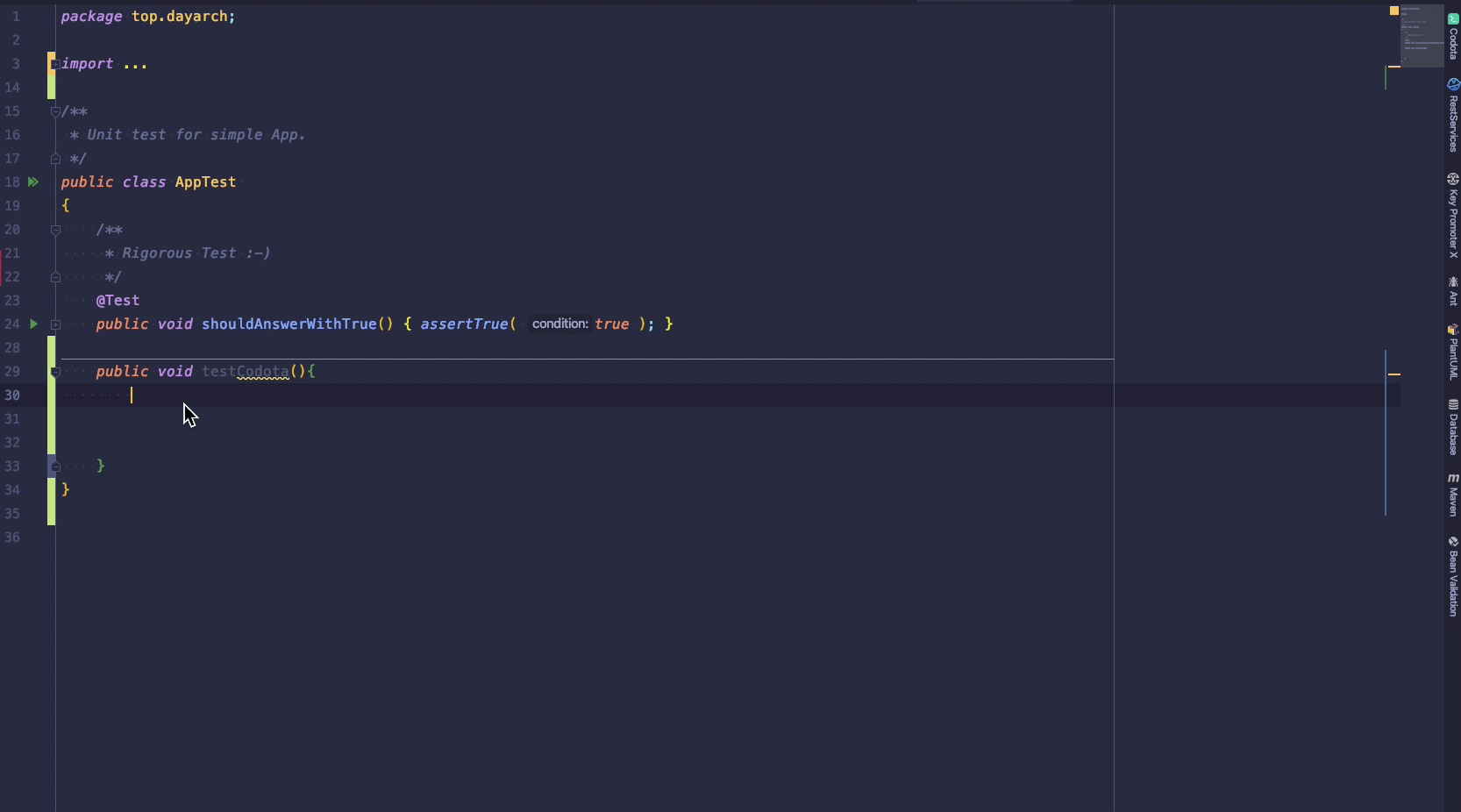Click the fold end marker on line 33
Screen dimensions: 1461x812
pyautogui.click(x=55, y=467)
